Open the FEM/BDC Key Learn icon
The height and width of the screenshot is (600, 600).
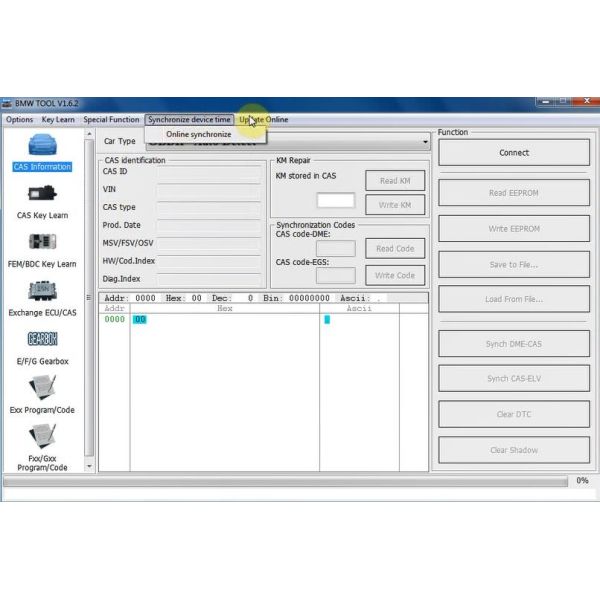pyautogui.click(x=42, y=243)
